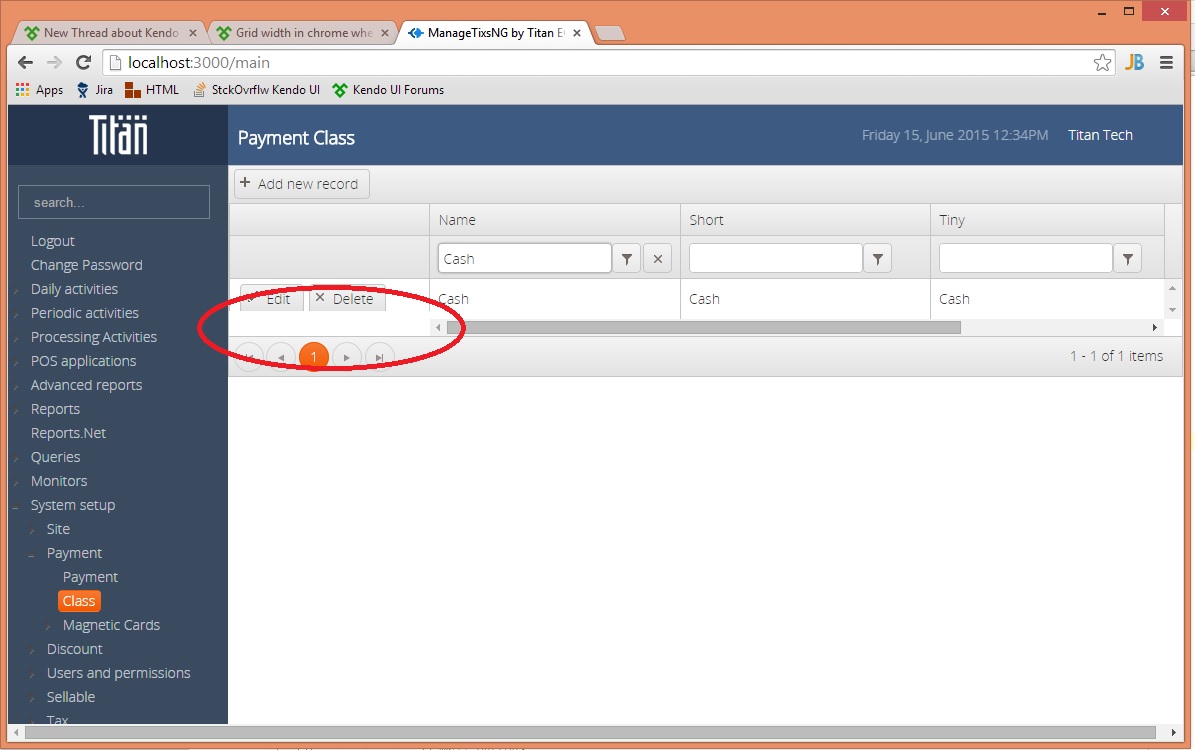1195x750 pixels.
Task: Sort by the Name column header
Action: click(x=555, y=220)
